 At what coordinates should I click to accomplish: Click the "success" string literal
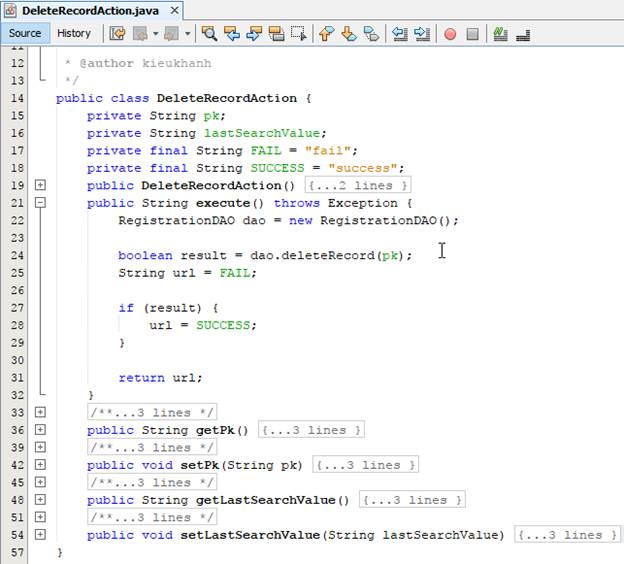[x=363, y=168]
